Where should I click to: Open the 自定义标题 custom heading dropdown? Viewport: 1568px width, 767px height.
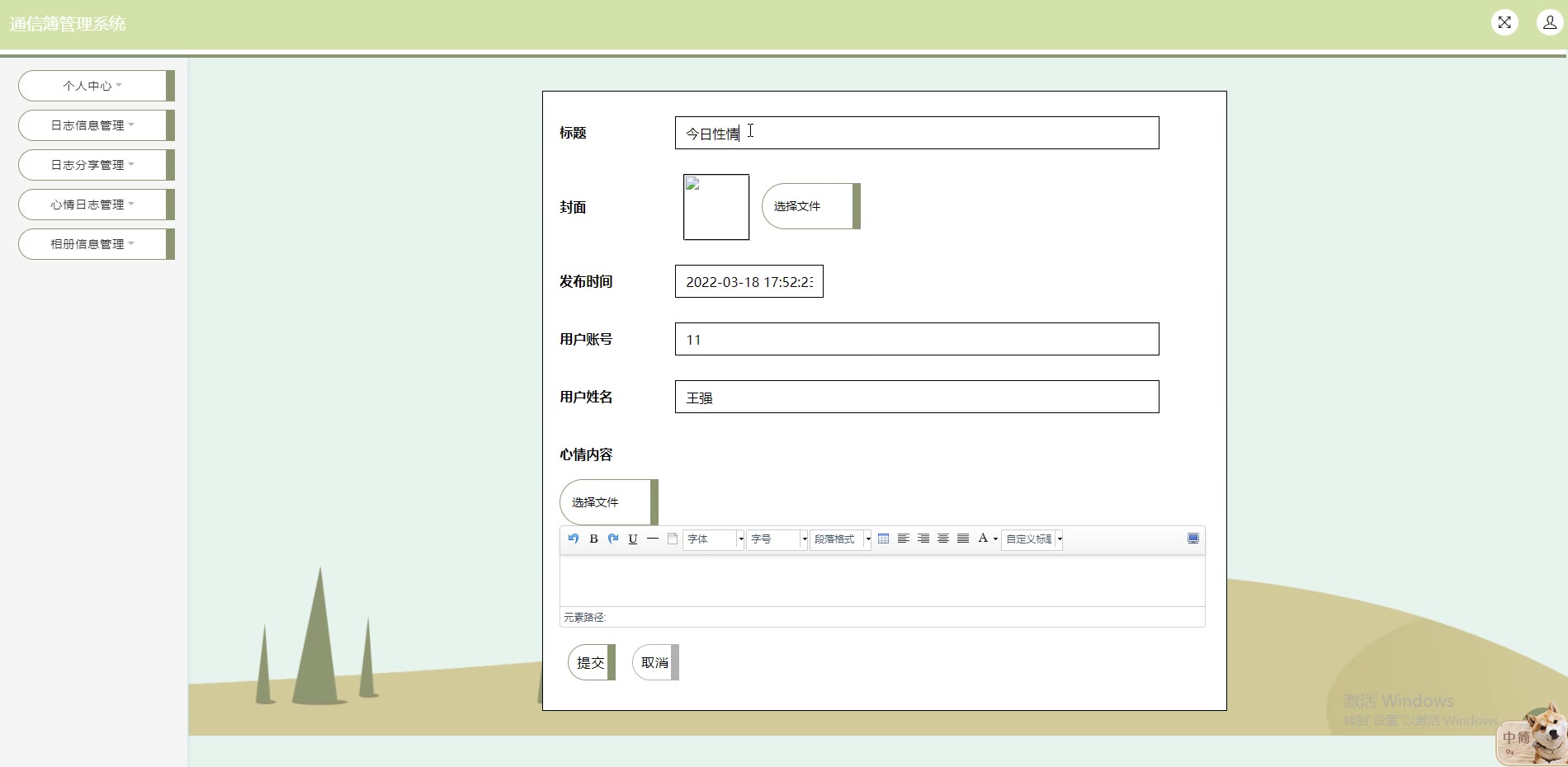1032,539
